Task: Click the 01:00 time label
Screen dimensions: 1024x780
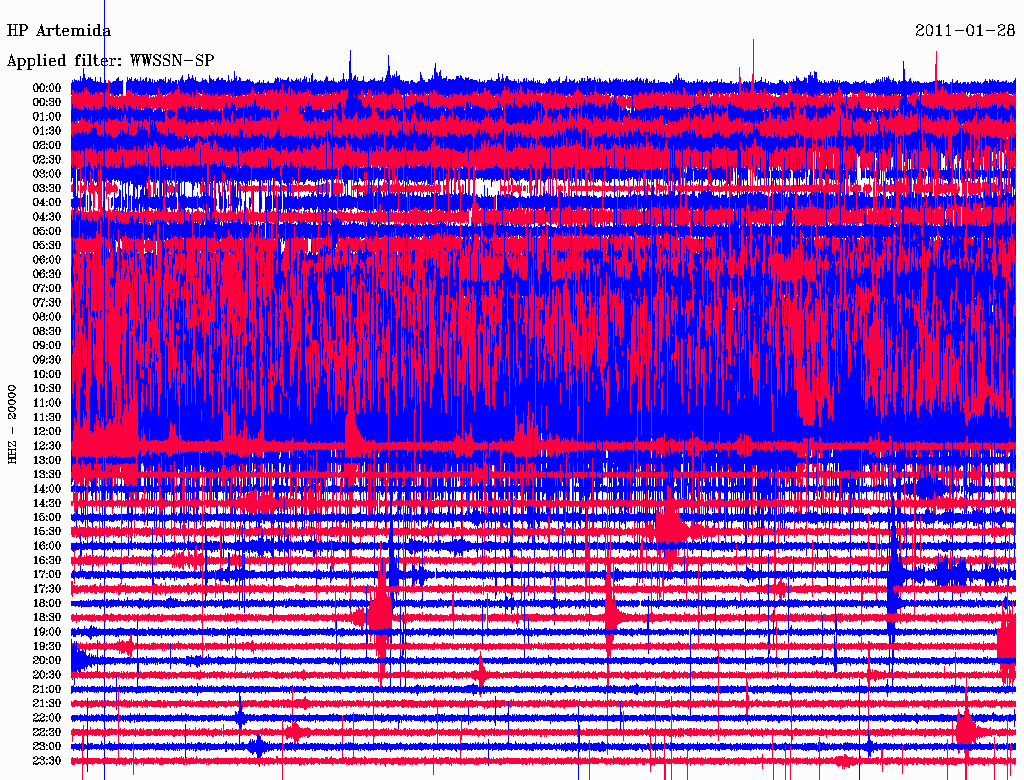Action: [47, 116]
